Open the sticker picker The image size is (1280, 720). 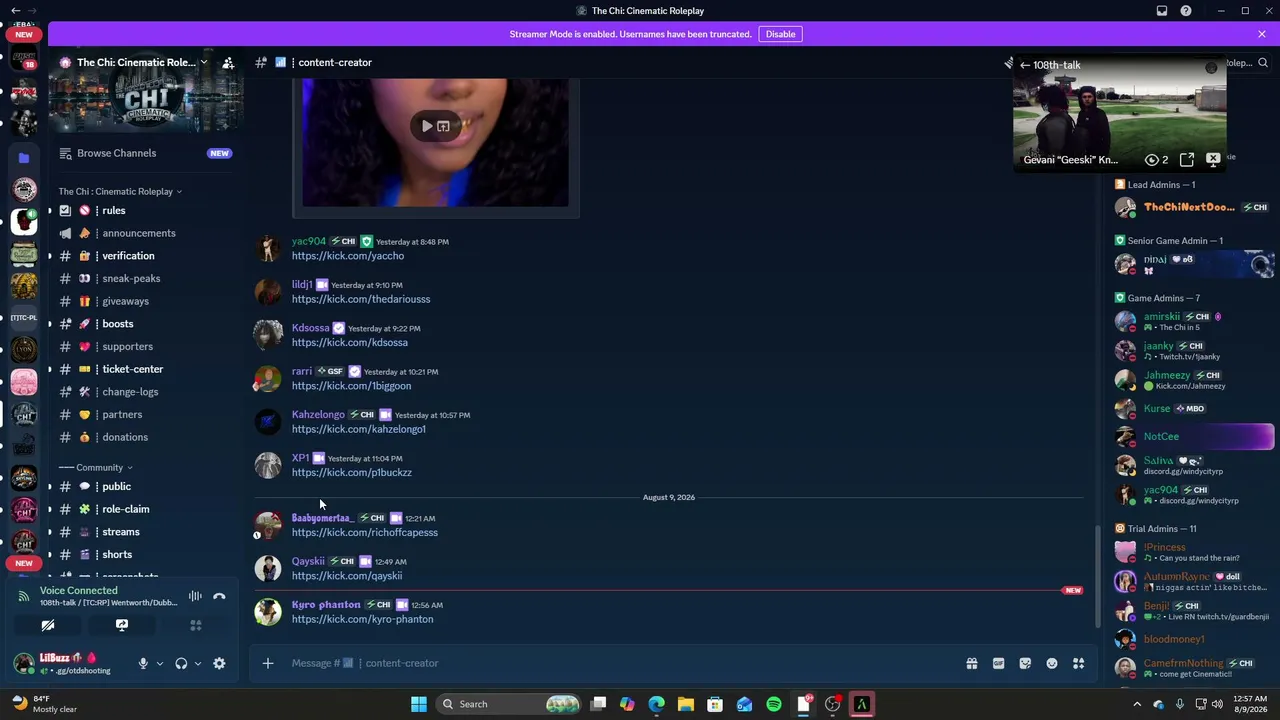click(x=1025, y=663)
